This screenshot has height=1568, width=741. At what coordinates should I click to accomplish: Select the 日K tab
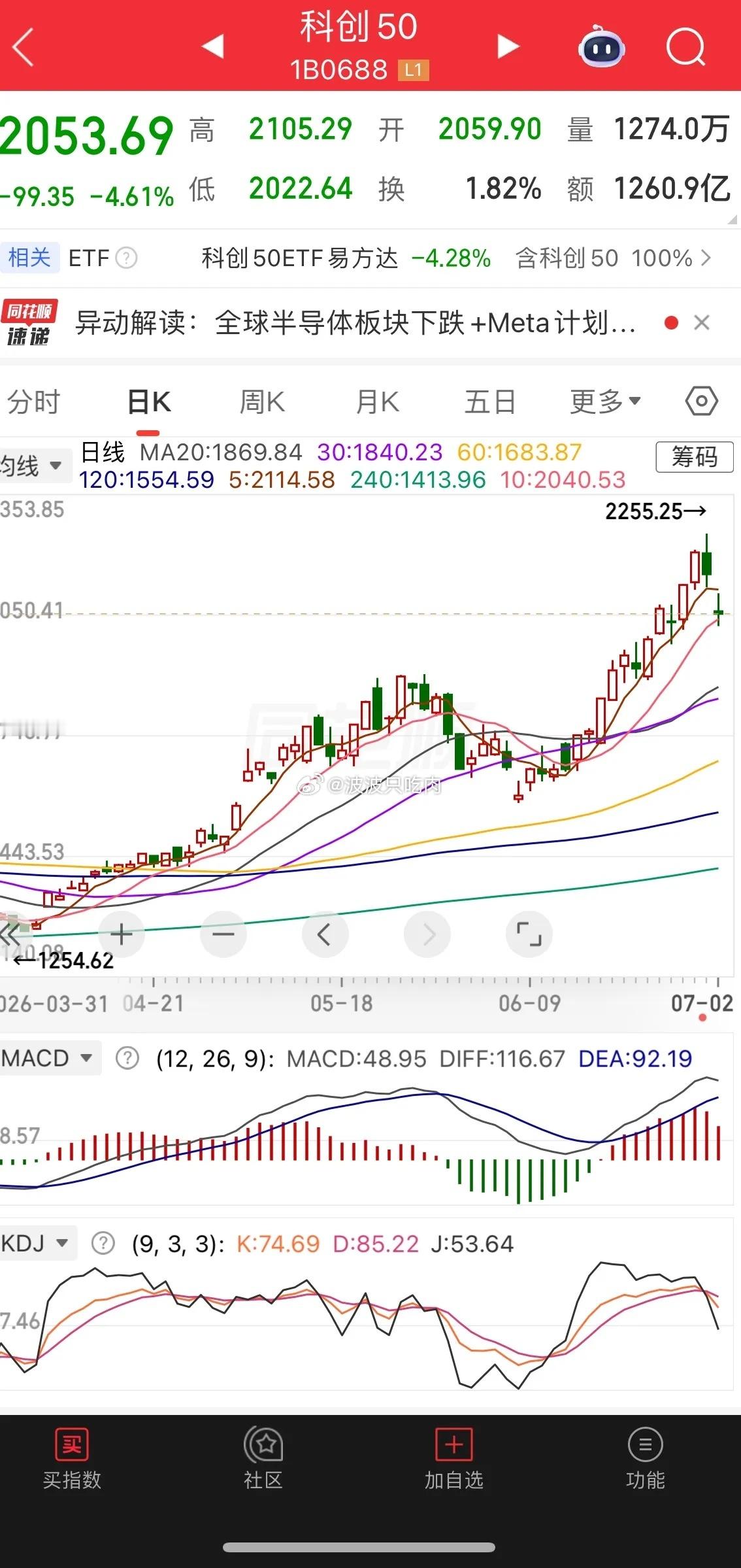pyautogui.click(x=148, y=401)
